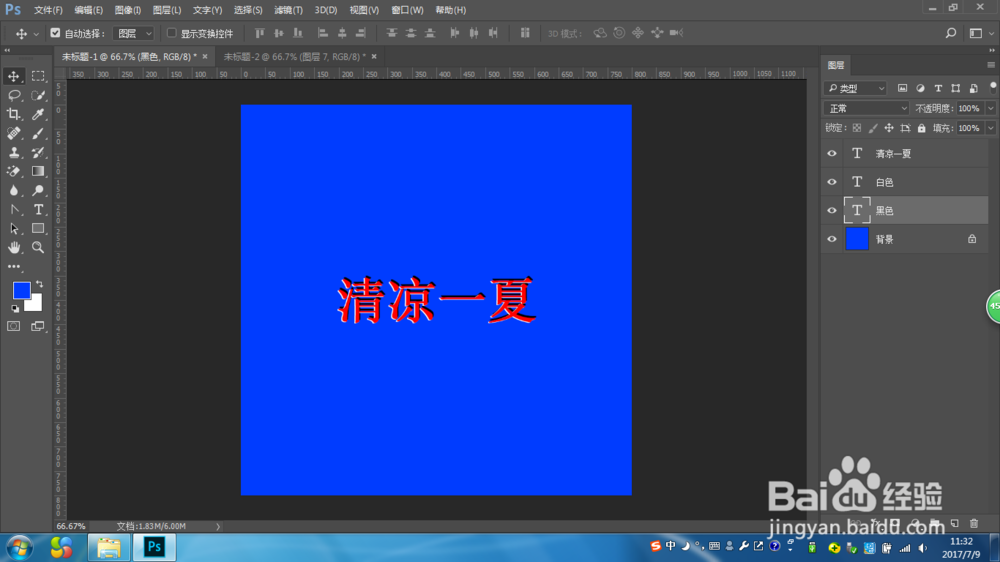Click the 66.67% zoom level field
This screenshot has height=562, width=1000.
(71, 526)
